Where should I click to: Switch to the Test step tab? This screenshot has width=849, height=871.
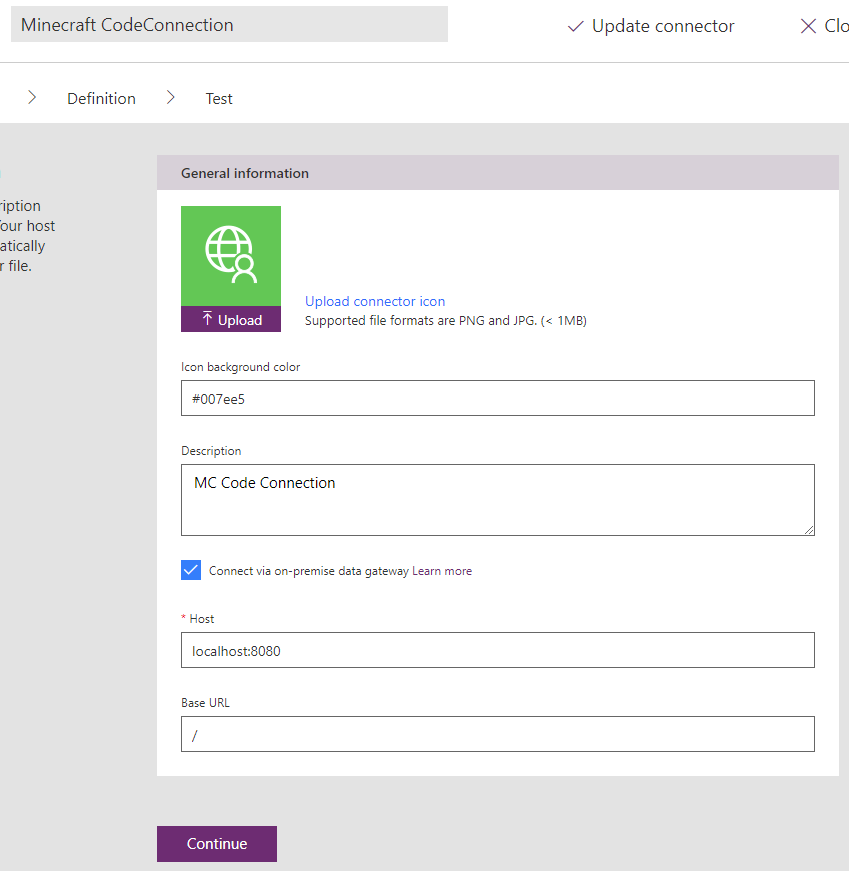click(219, 98)
